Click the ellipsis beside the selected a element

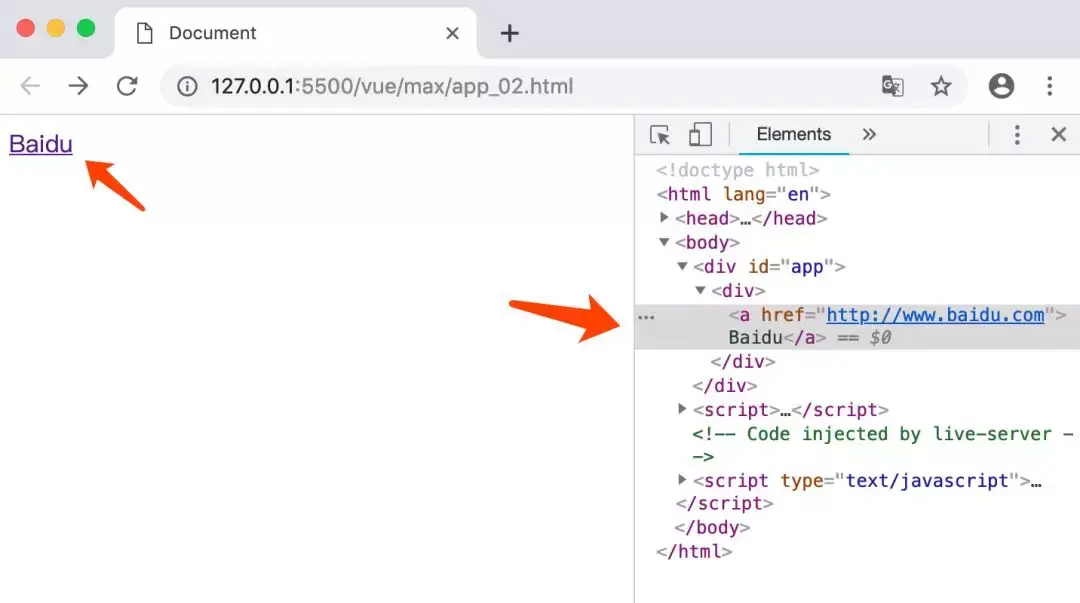[646, 317]
